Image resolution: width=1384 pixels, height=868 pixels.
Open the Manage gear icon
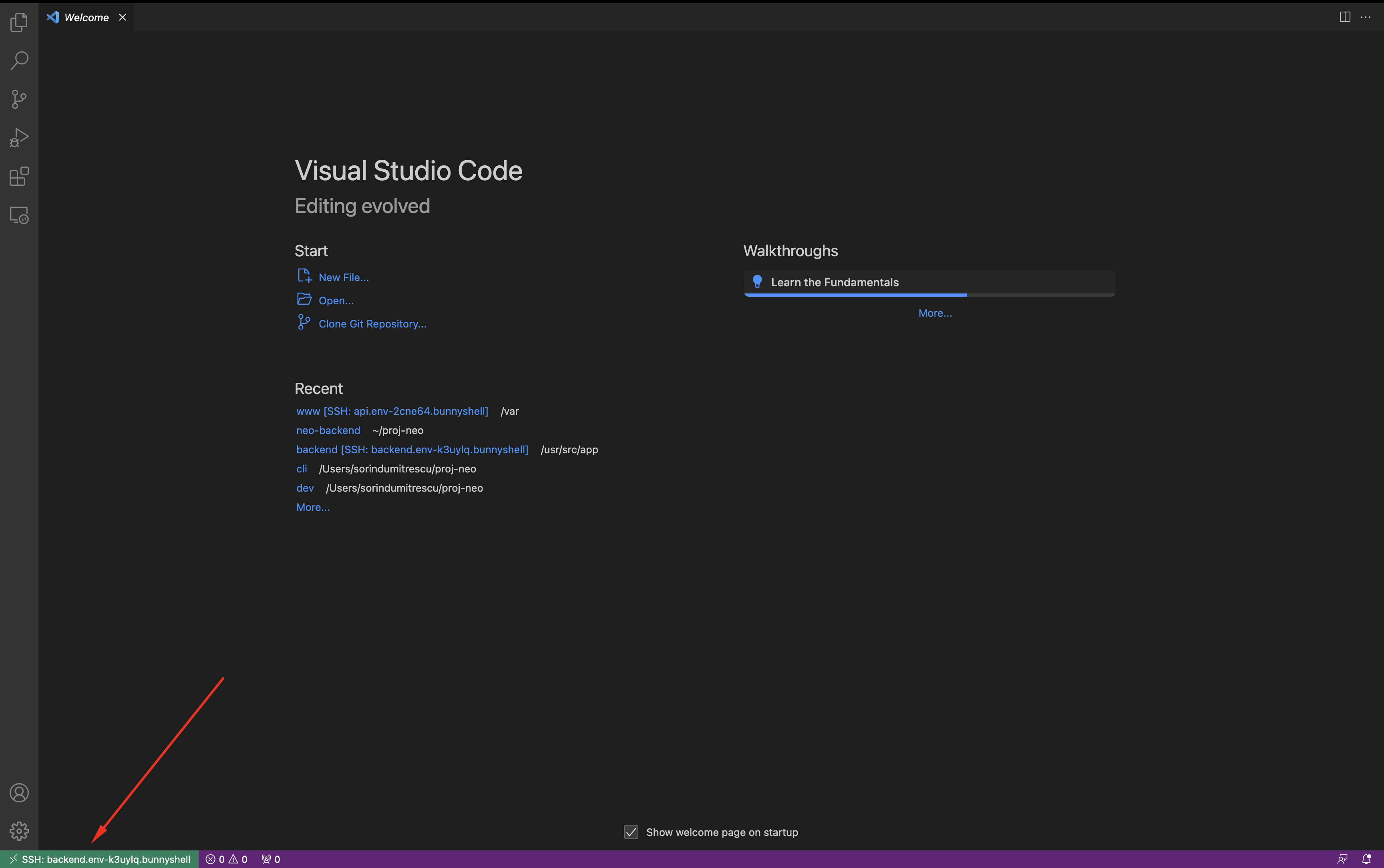coord(19,831)
